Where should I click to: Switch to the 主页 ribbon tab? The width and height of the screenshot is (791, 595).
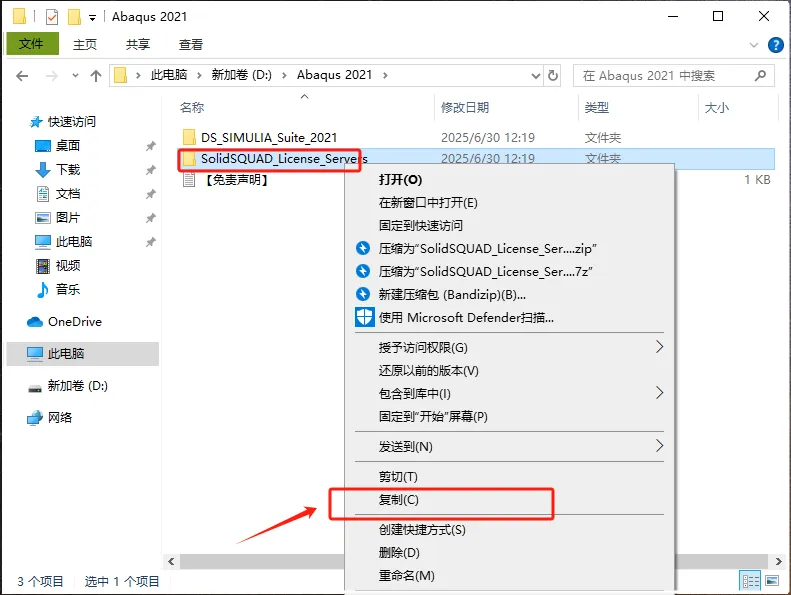click(x=85, y=44)
